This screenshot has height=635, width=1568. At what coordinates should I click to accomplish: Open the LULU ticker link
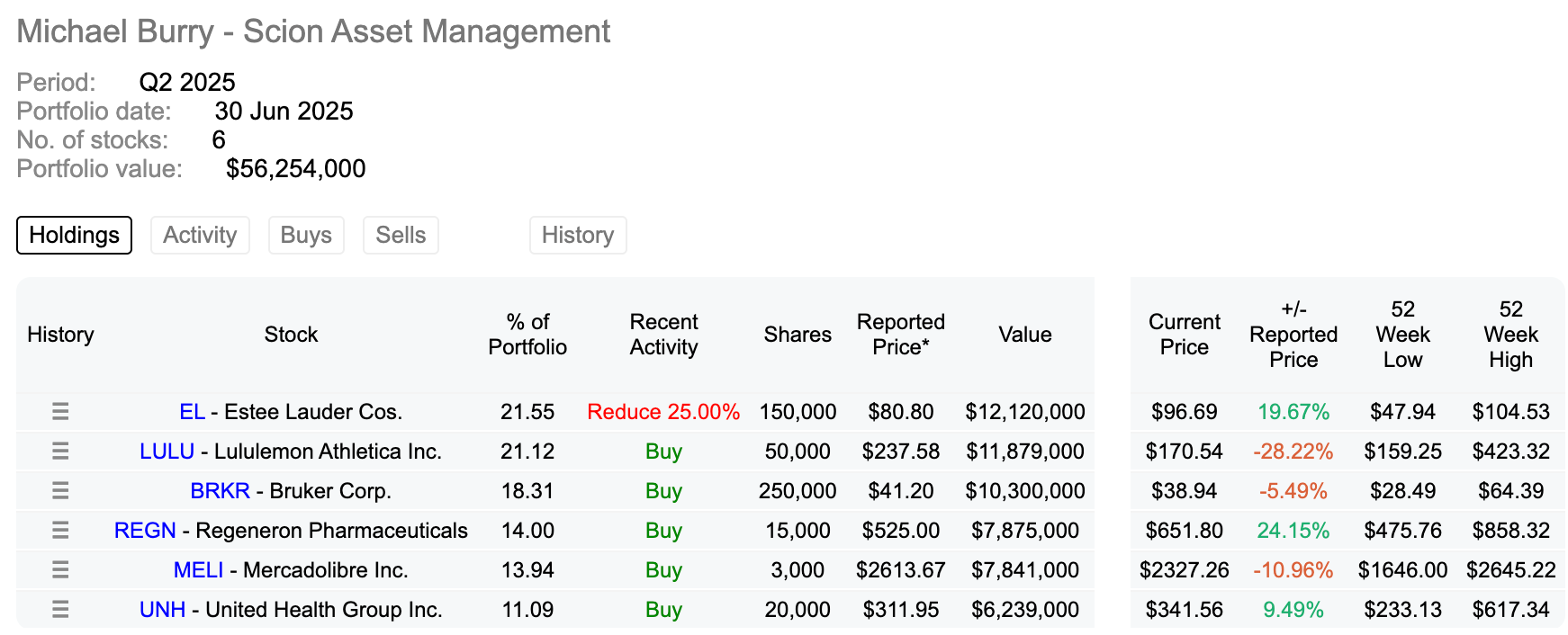coord(167,452)
